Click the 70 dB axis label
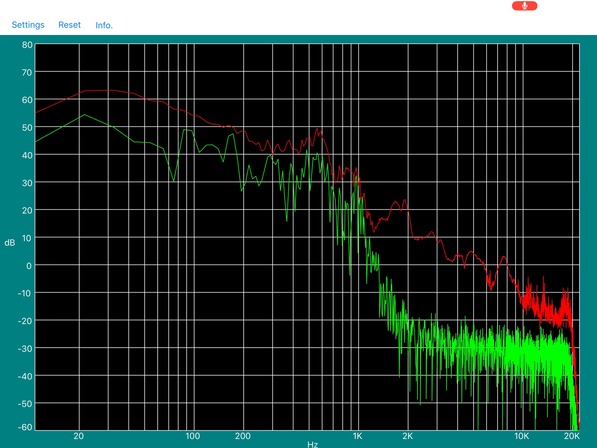The image size is (597, 448). (27, 72)
